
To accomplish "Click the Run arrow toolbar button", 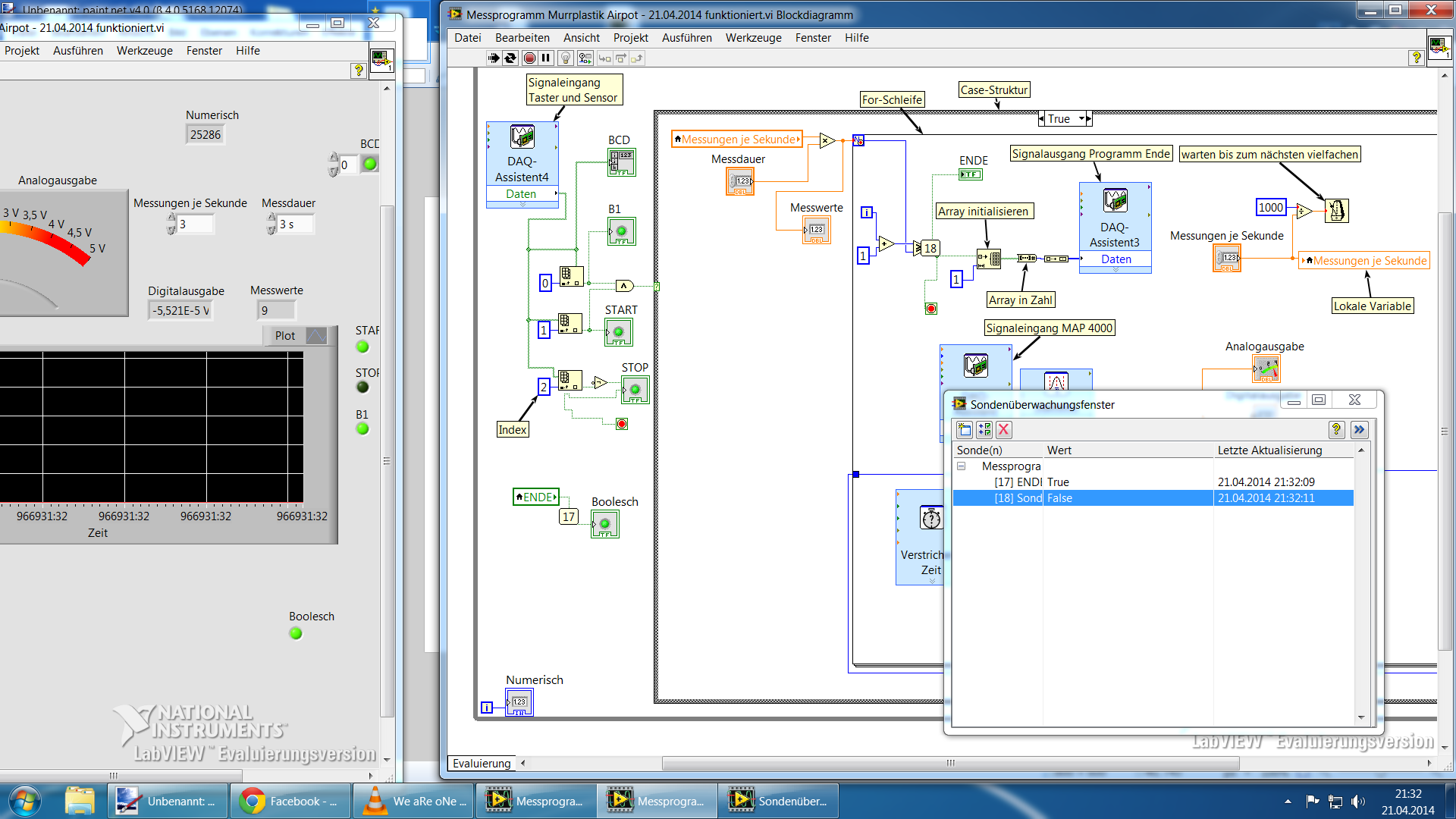I will (x=493, y=58).
